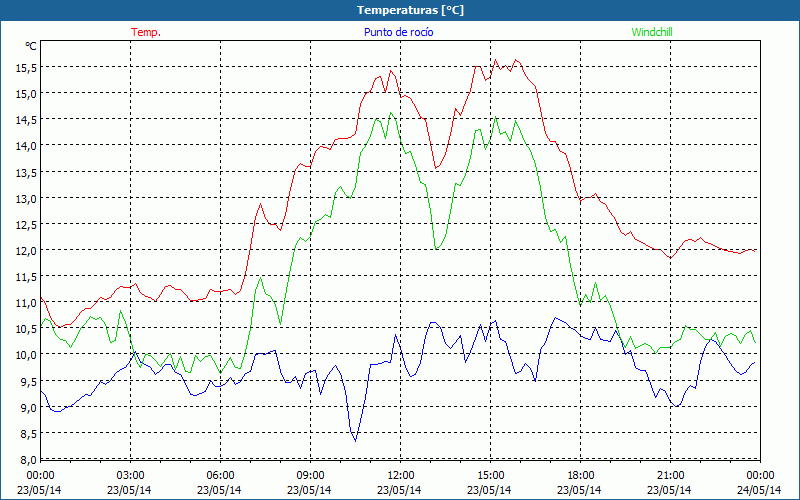Select the green 'Windchill' legend label

[x=652, y=32]
